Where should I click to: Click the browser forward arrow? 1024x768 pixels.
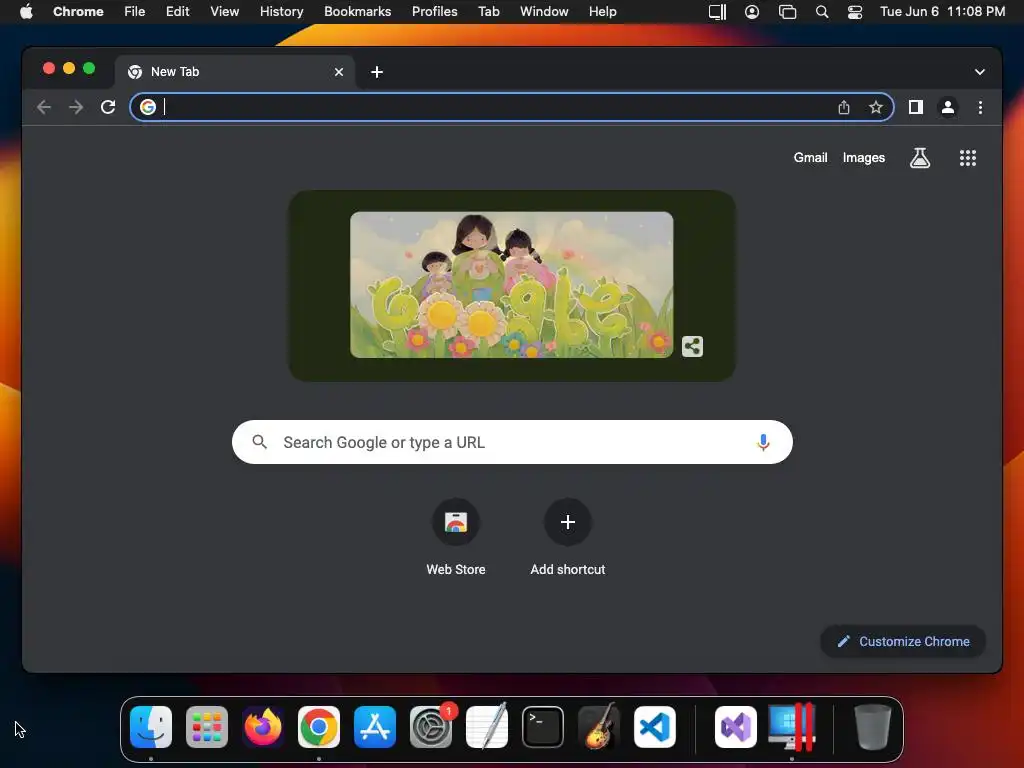point(76,107)
